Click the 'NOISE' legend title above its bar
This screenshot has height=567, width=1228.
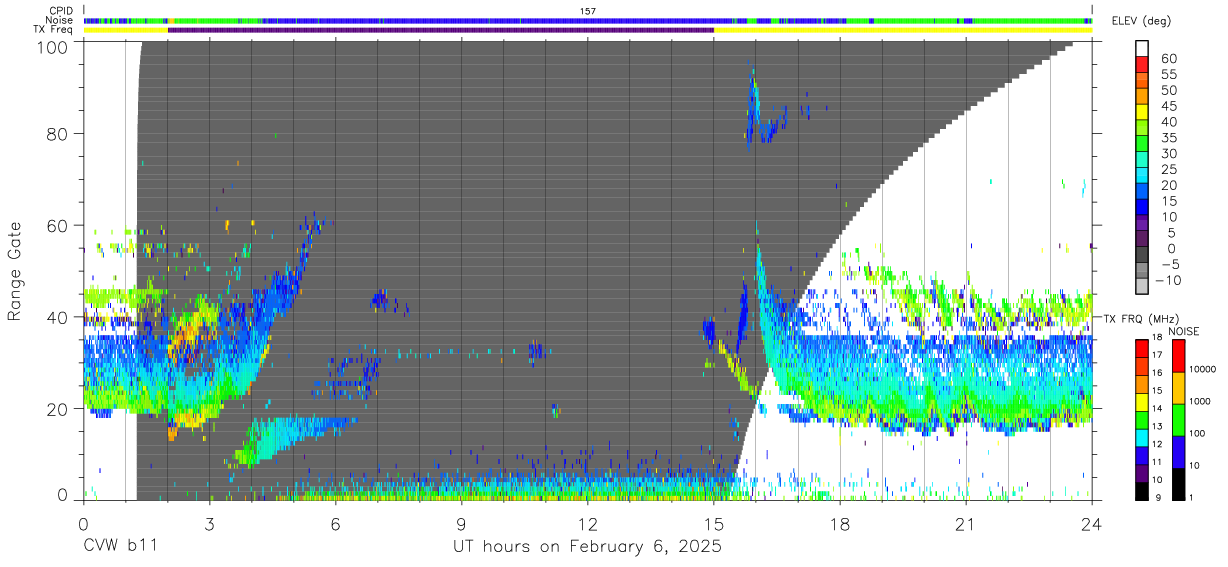1184,331
